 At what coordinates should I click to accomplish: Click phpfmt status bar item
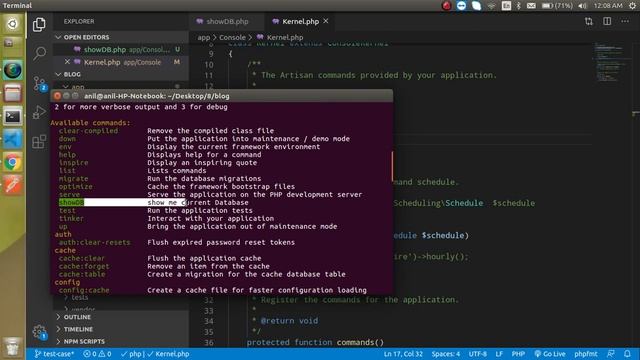[x=586, y=354]
